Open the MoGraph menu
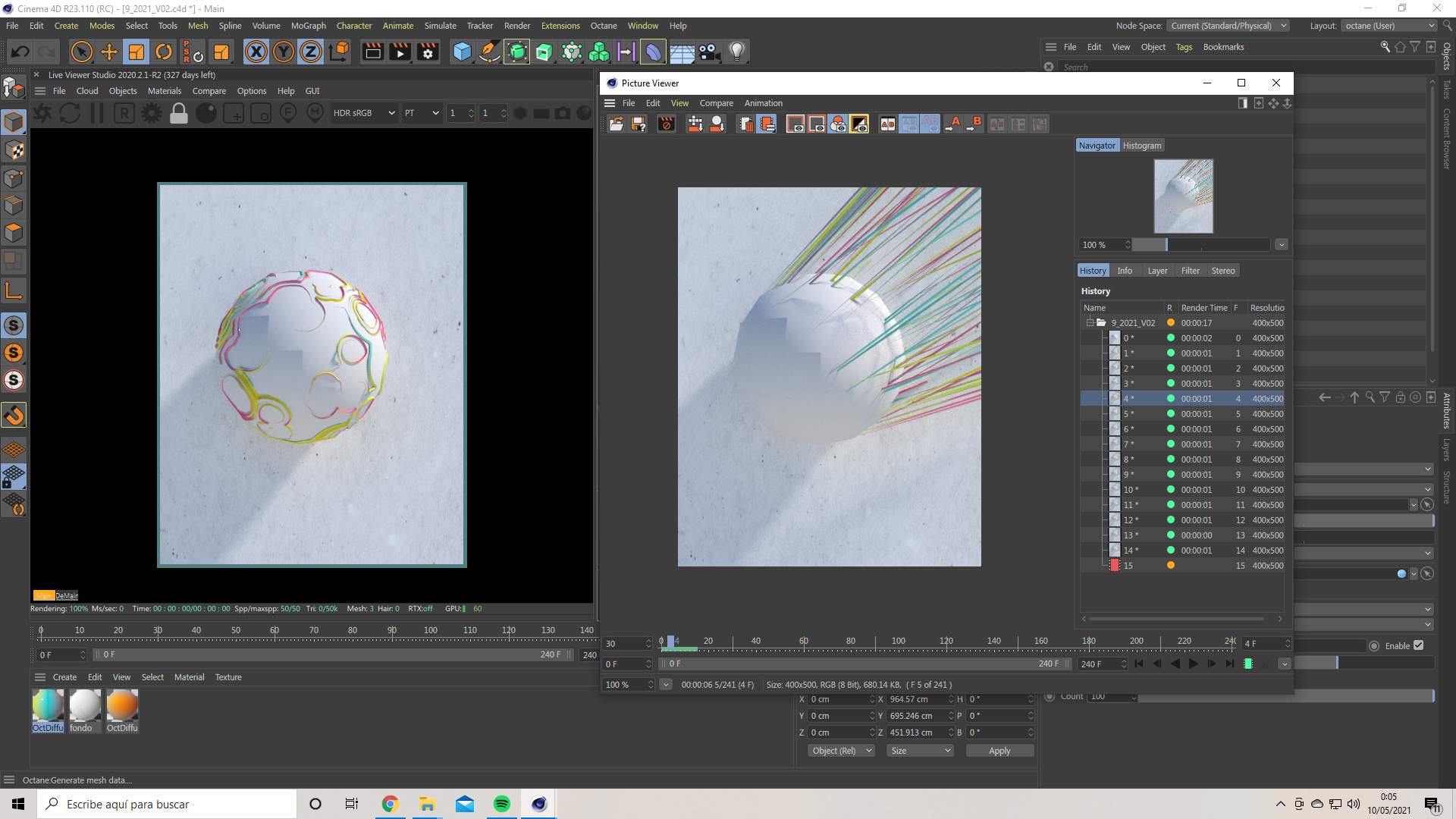Image resolution: width=1456 pixels, height=819 pixels. (308, 26)
